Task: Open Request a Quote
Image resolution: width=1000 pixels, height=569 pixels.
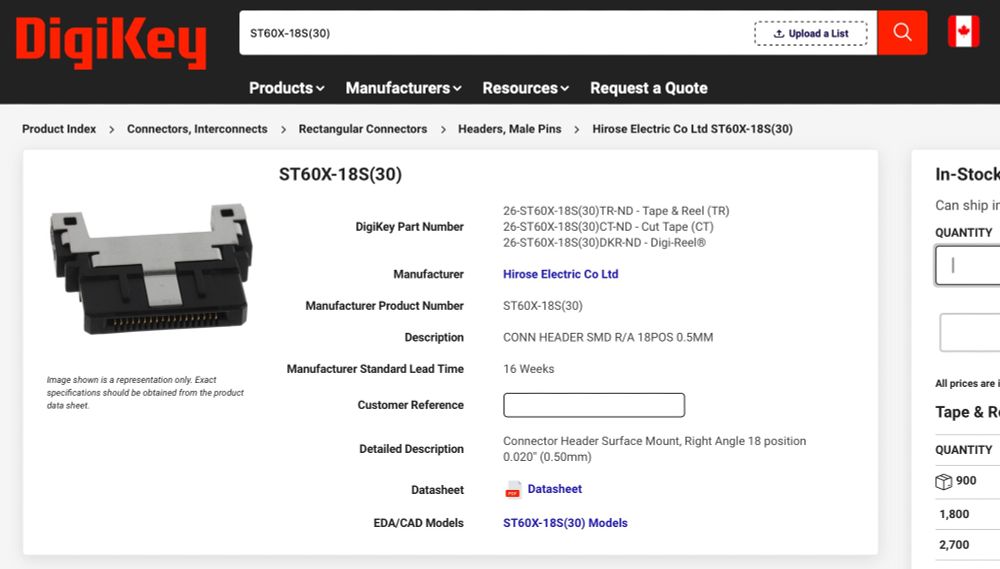Action: (x=649, y=88)
